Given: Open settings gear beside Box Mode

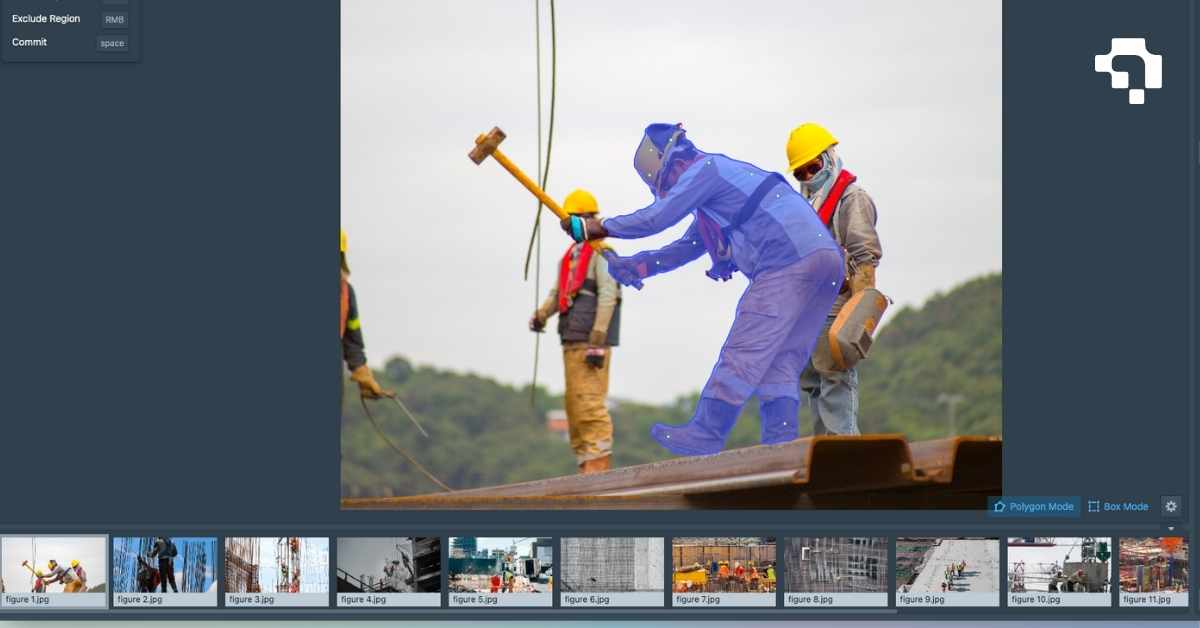Looking at the screenshot, I should pos(1171,507).
